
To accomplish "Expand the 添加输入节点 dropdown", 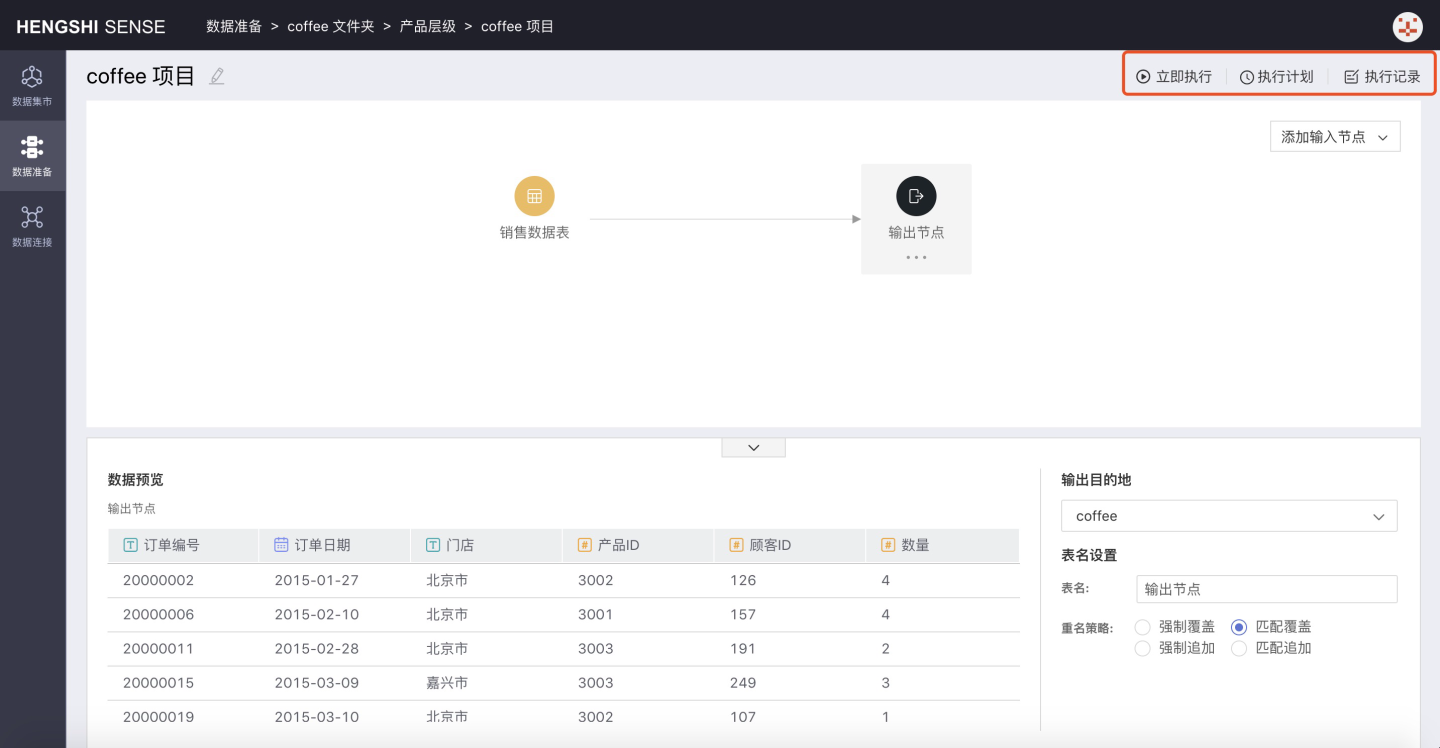I will tap(1335, 137).
